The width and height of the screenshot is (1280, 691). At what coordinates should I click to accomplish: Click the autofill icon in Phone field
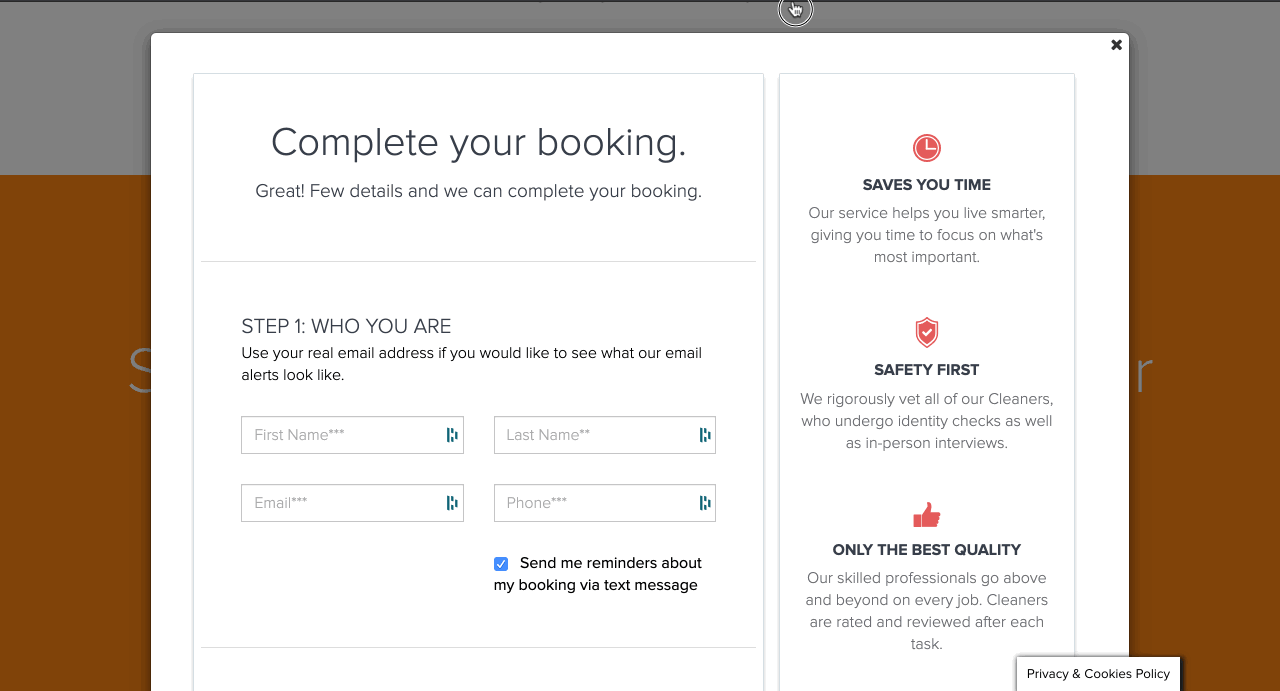705,503
